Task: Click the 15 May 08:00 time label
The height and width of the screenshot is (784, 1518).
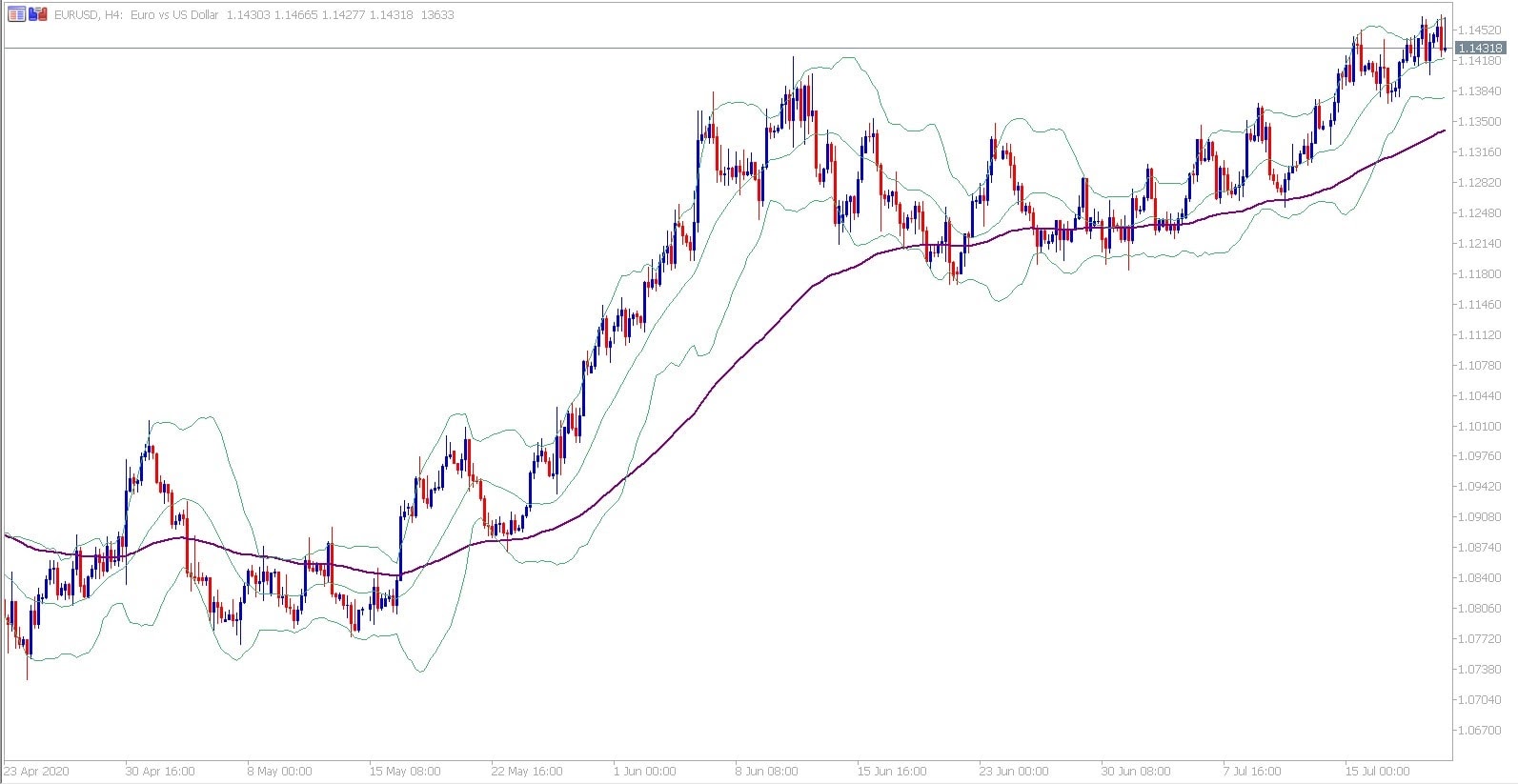Action: click(x=405, y=771)
